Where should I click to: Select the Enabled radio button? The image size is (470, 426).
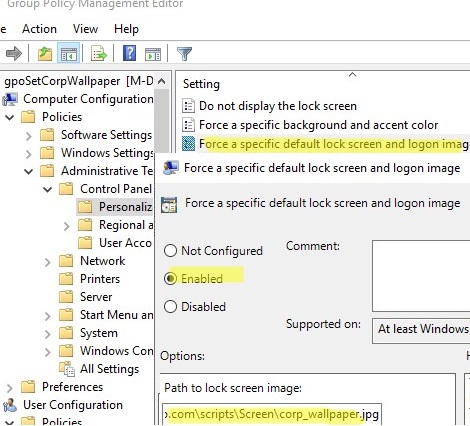tap(170, 278)
